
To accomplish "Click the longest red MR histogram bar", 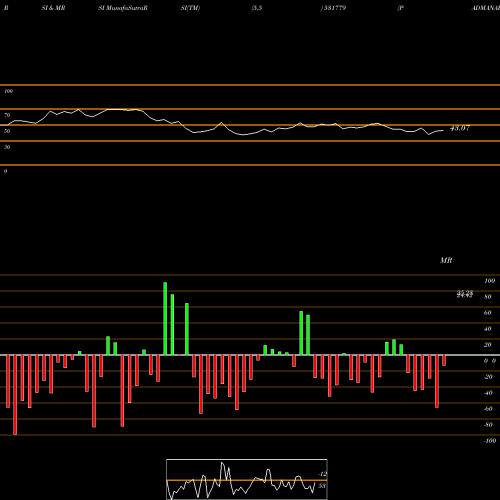I will click(15, 395).
